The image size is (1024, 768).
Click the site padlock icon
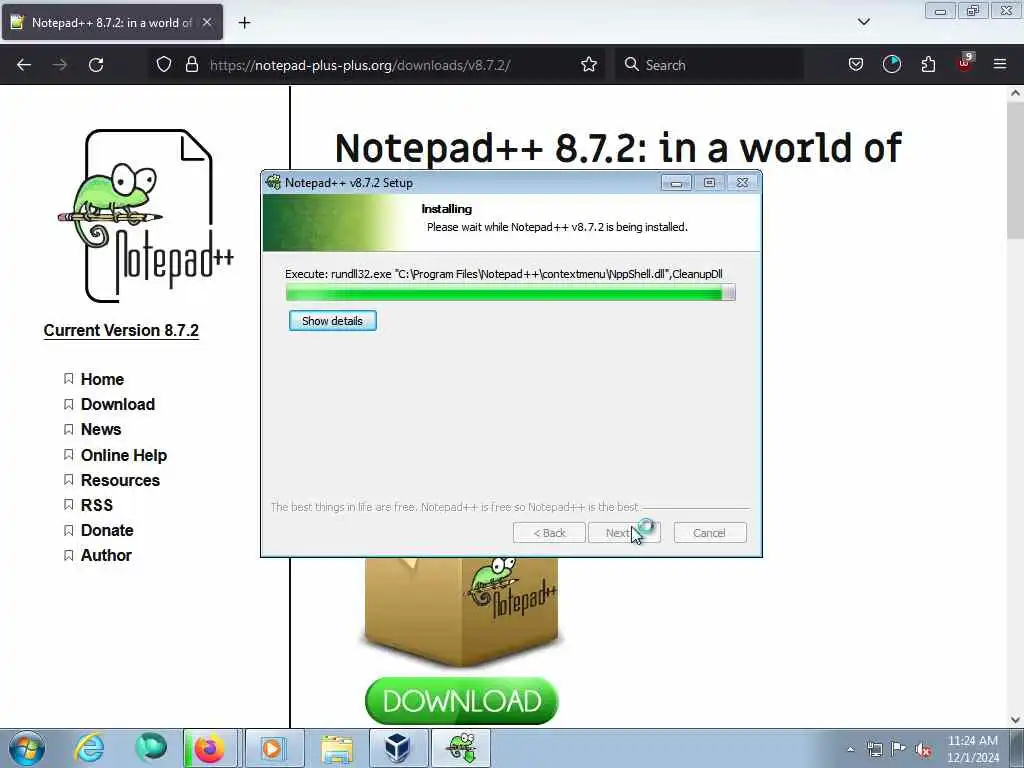[x=191, y=65]
